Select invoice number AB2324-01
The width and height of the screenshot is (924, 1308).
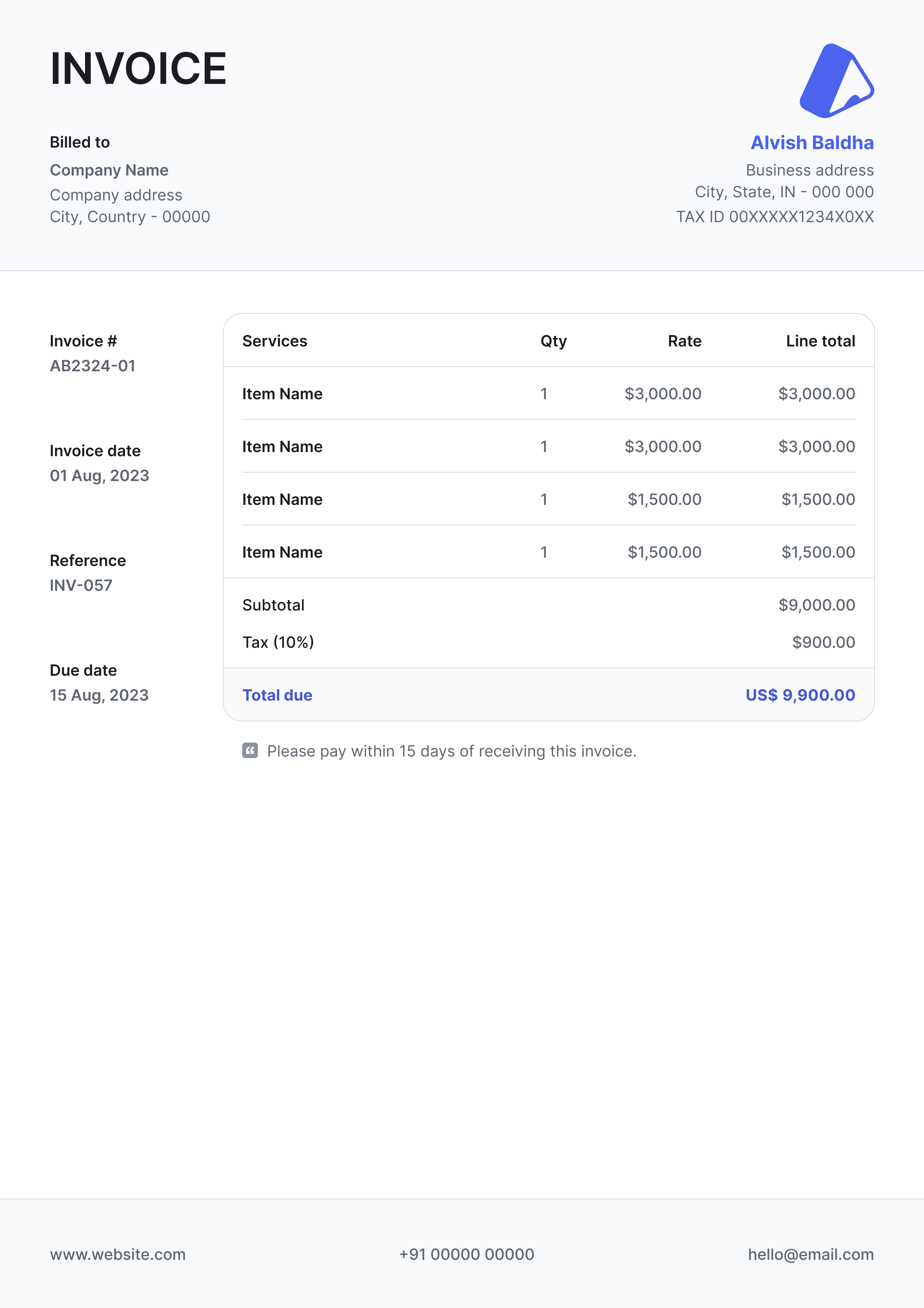(93, 366)
